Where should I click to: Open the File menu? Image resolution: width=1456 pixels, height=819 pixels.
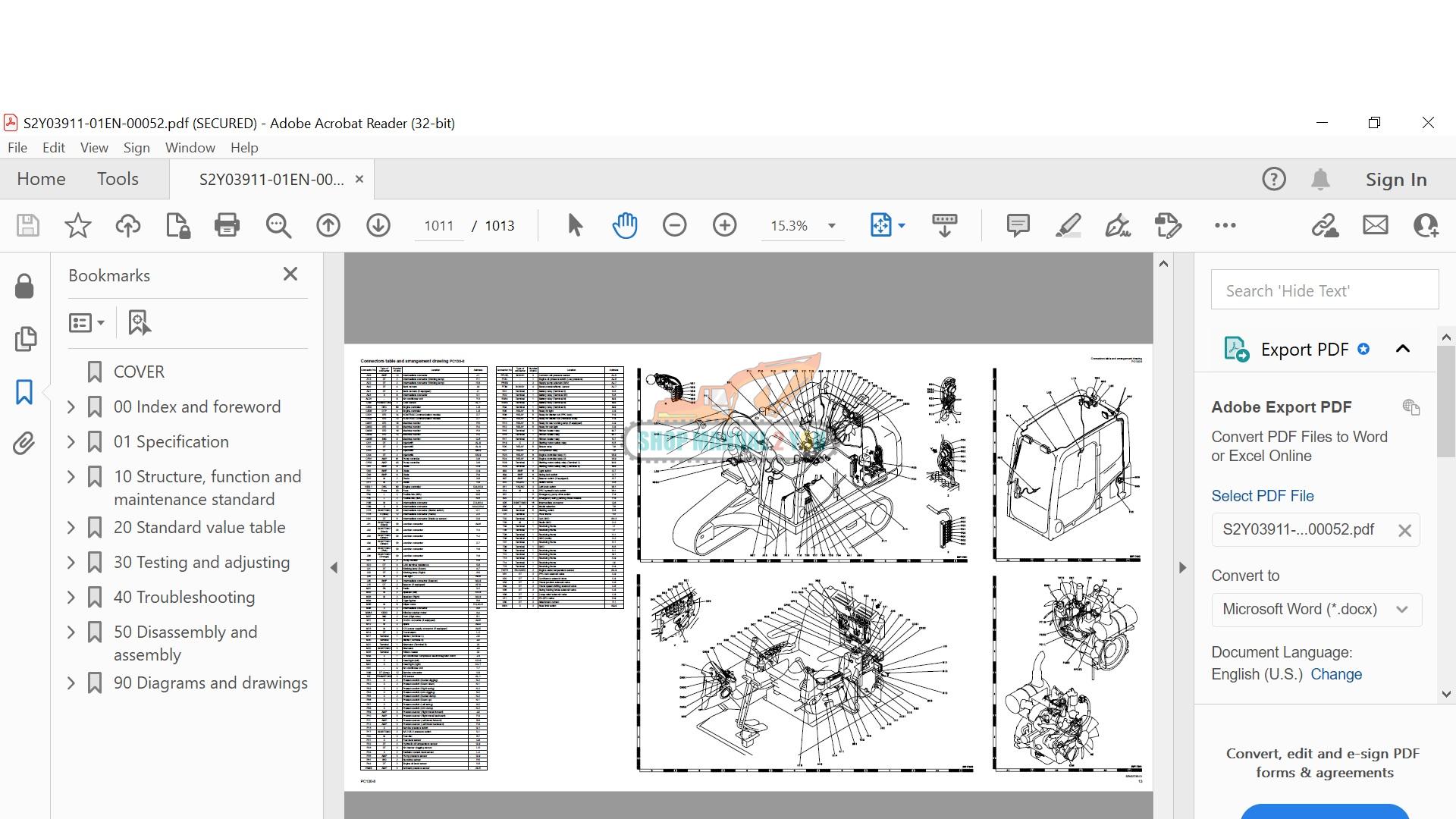17,148
